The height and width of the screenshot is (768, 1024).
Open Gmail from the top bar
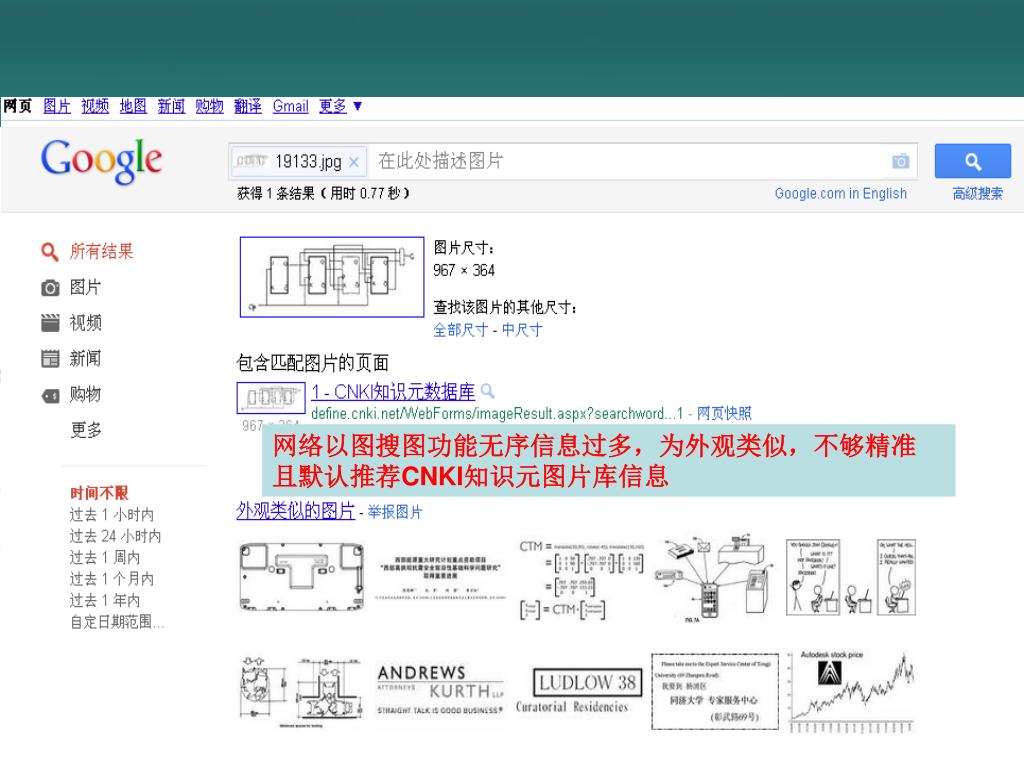tap(291, 106)
